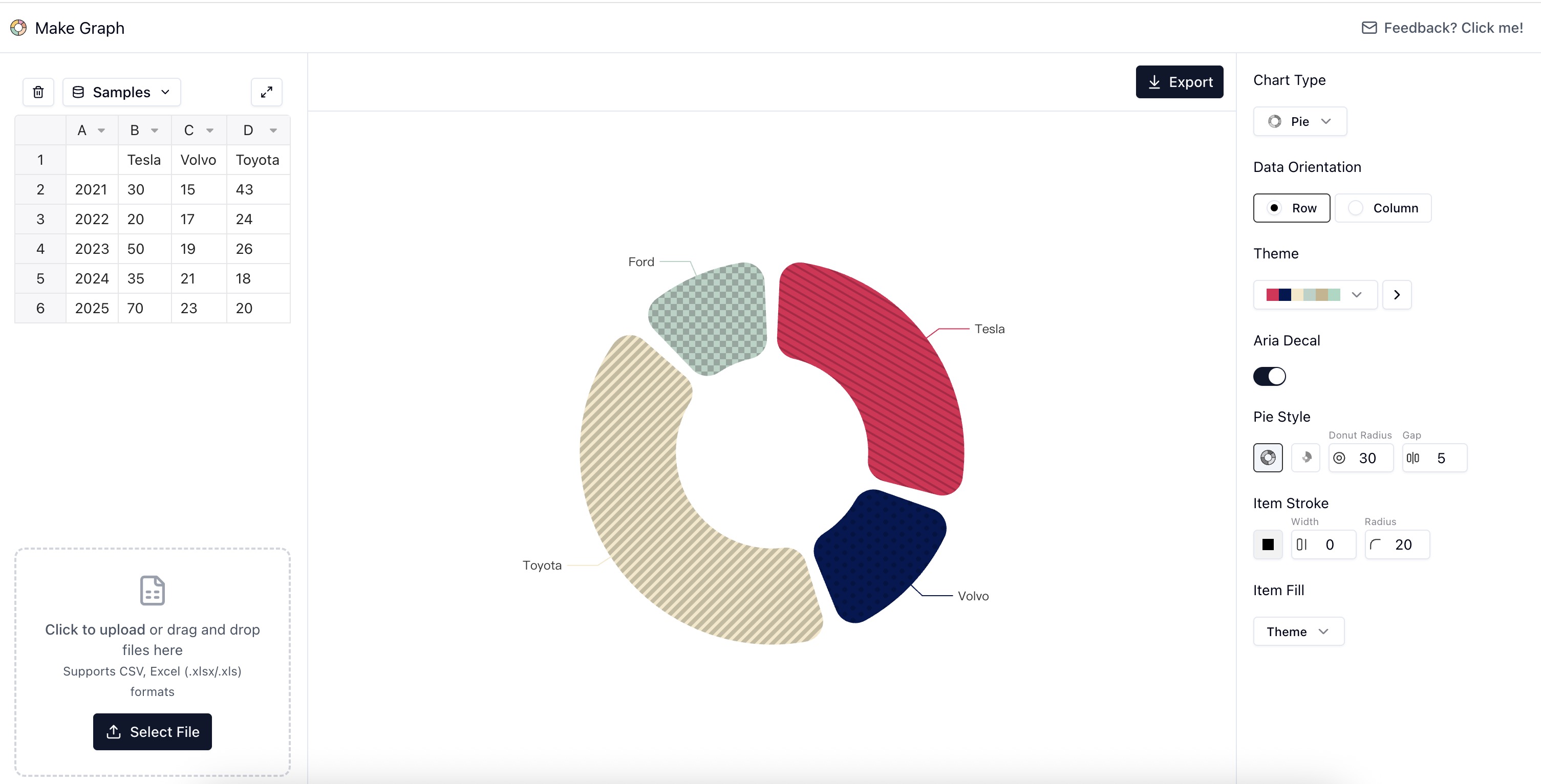The height and width of the screenshot is (784, 1541).
Task: Click the Export button
Action: click(x=1179, y=82)
